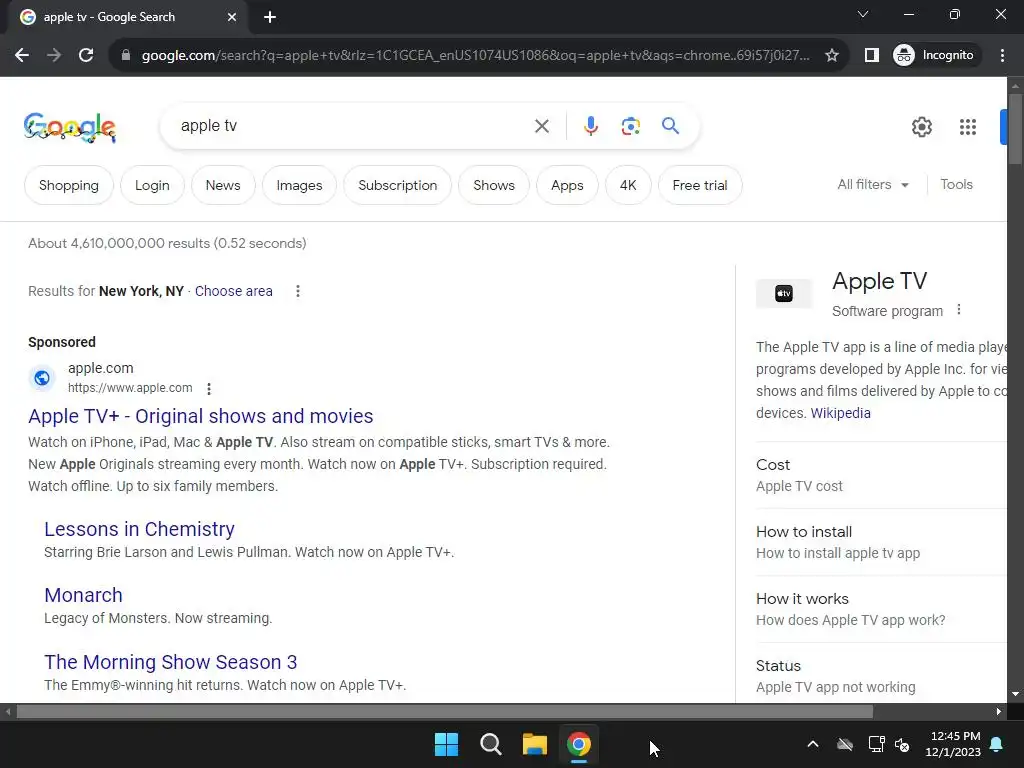The image size is (1024, 768).
Task: Click the Google holiday logo
Action: click(x=70, y=127)
